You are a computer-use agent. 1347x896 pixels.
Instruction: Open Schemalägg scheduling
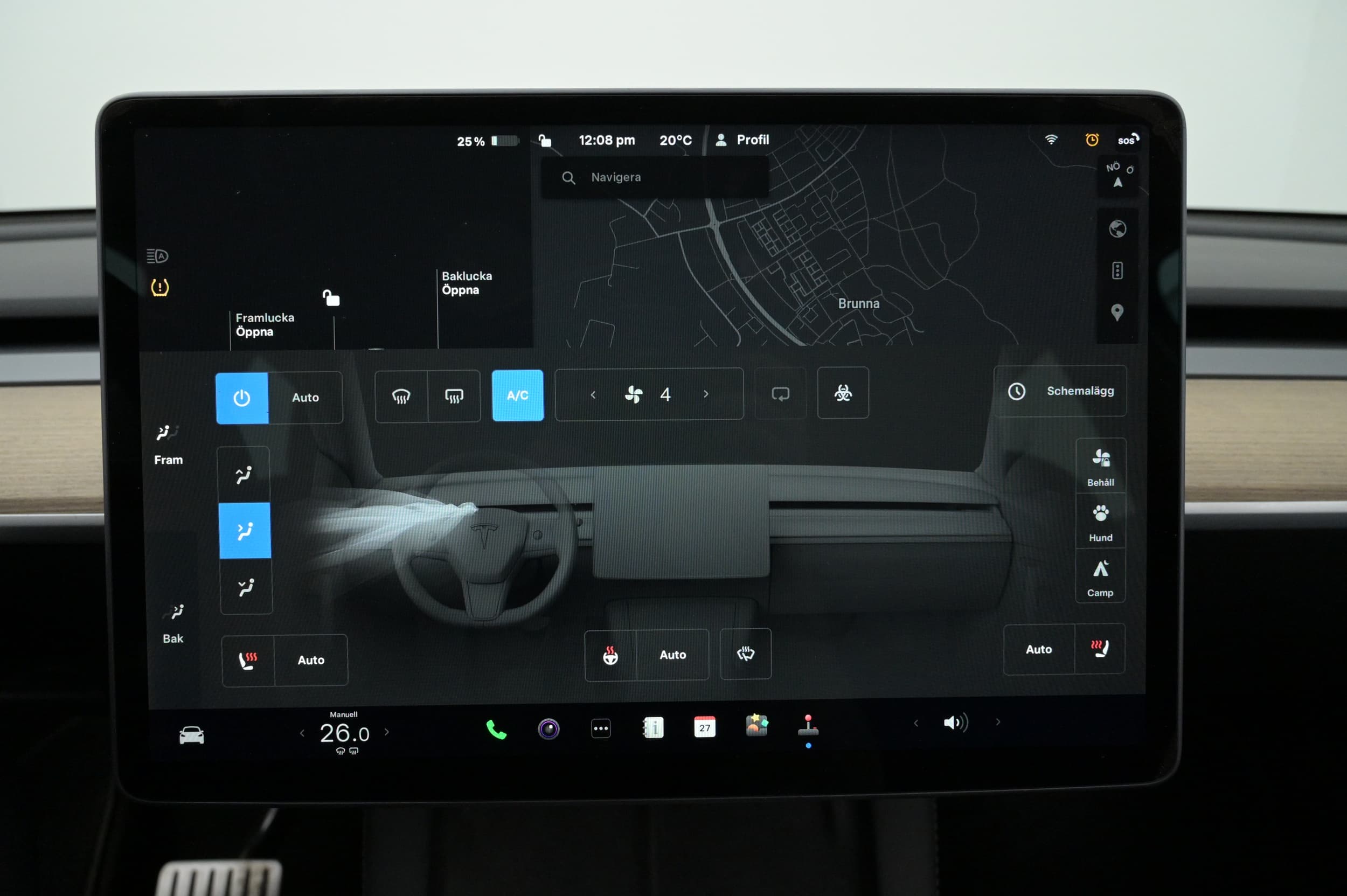click(1061, 391)
